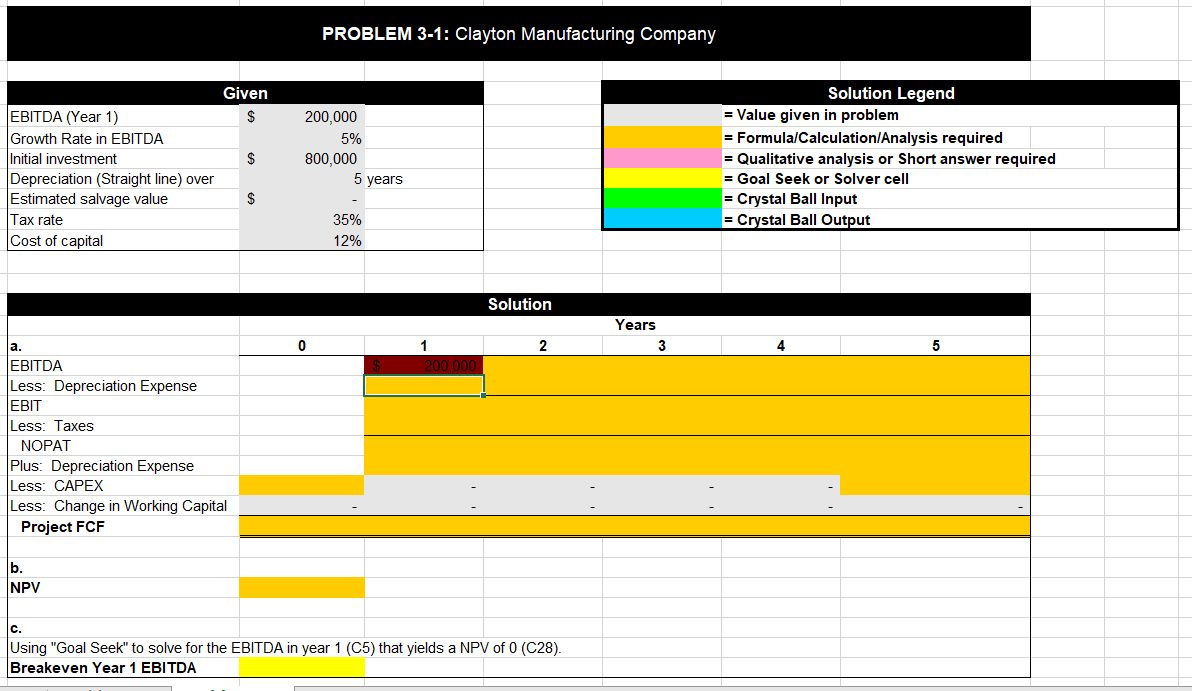Click the Given header cell

pos(245,93)
